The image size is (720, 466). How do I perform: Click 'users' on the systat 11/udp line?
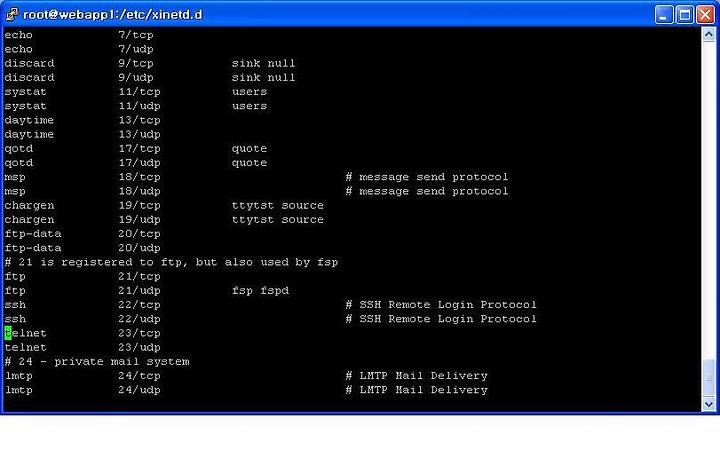(249, 106)
